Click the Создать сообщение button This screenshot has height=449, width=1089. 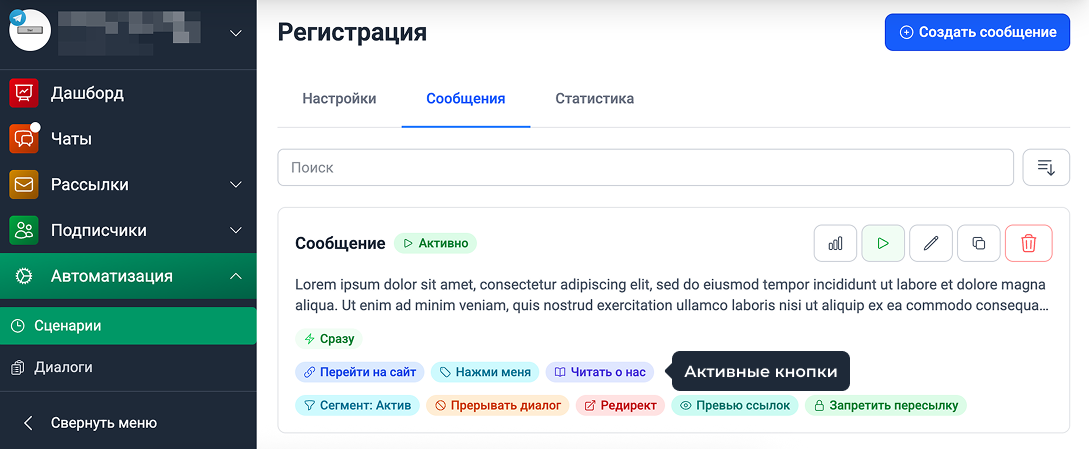(978, 32)
